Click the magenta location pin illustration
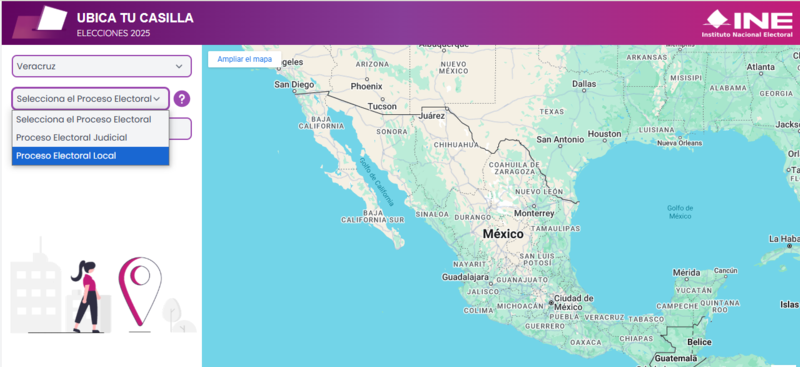 140,291
